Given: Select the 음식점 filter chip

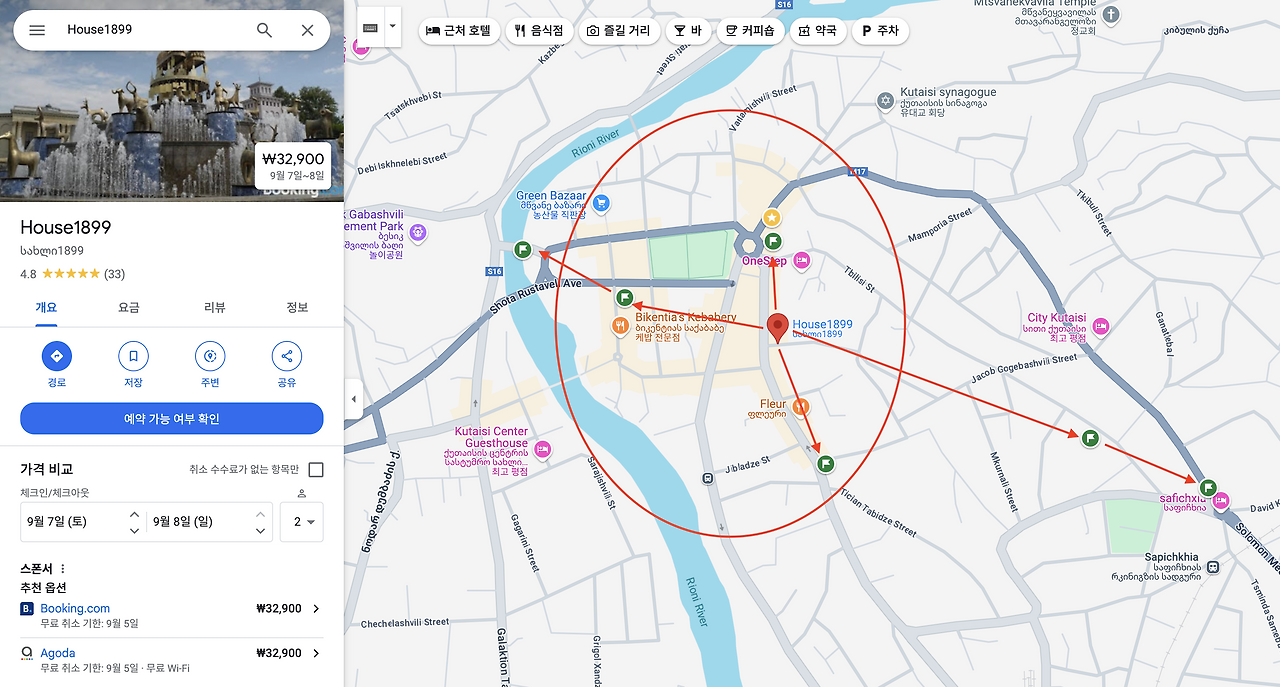Looking at the screenshot, I should pos(539,31).
